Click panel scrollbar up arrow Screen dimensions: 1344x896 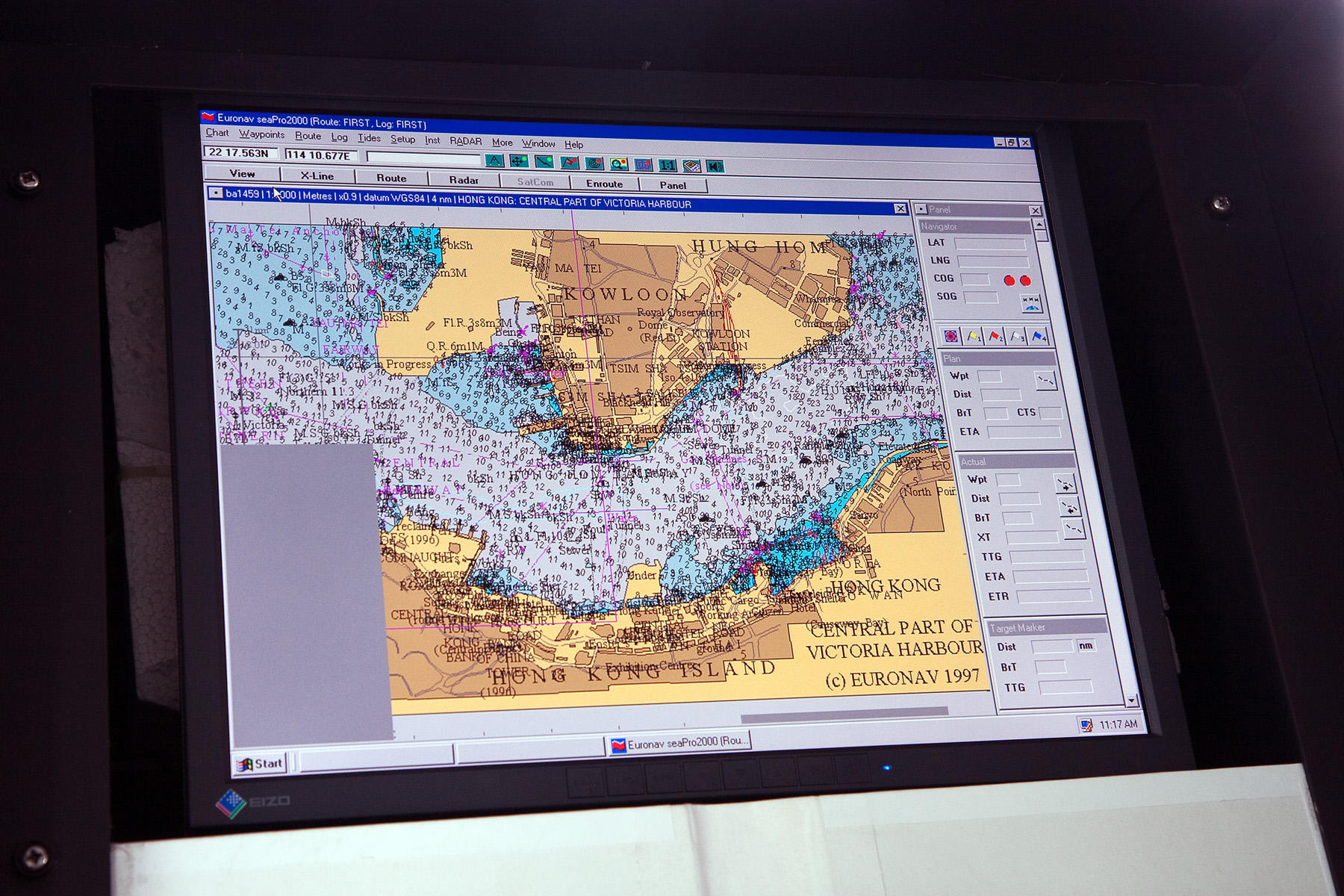click(x=1039, y=224)
